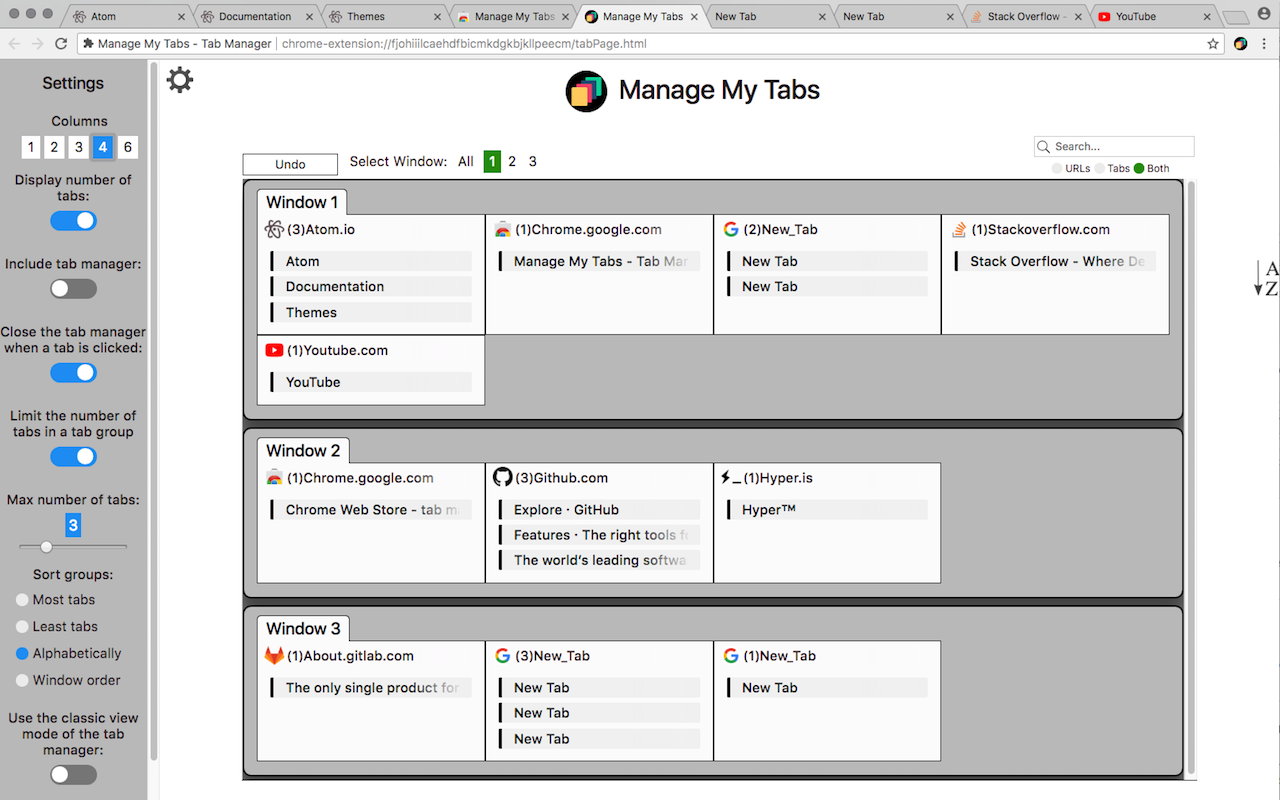Switch to the Documentation browser tab
Viewport: 1280px width, 800px height.
point(255,17)
